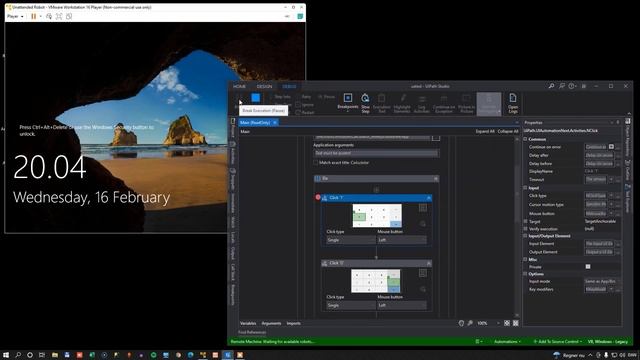This screenshot has height=360, width=640.
Task: Open the help icon in UiPath title bar
Action: [572, 86]
